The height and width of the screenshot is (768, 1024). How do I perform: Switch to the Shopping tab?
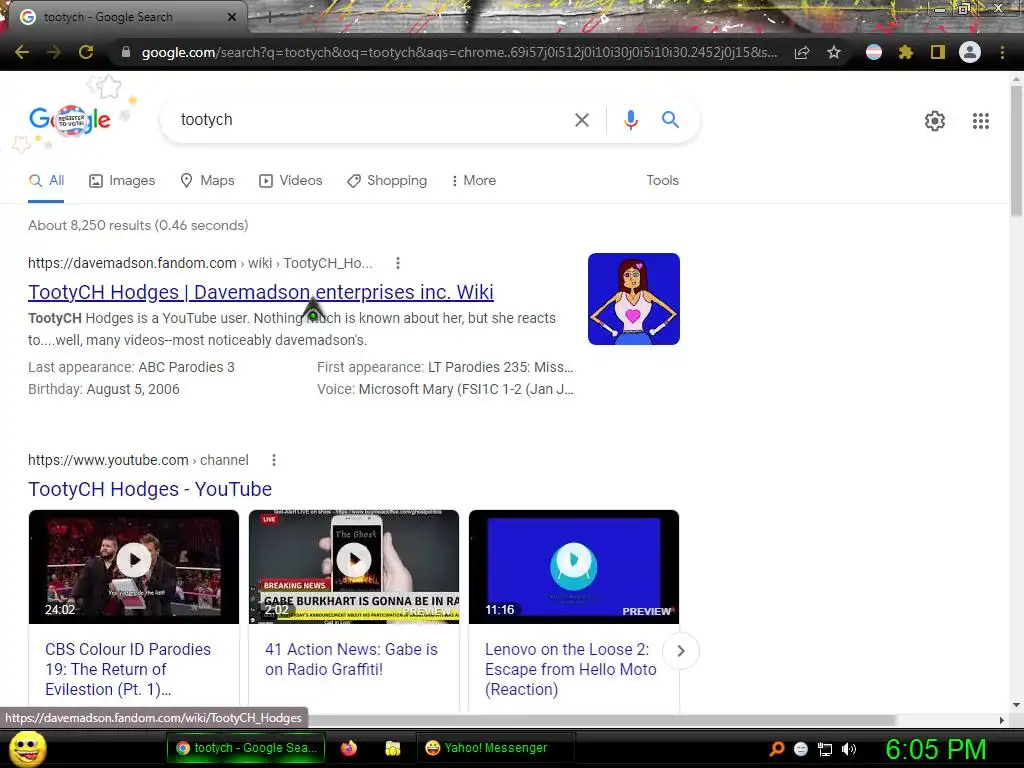click(x=387, y=181)
